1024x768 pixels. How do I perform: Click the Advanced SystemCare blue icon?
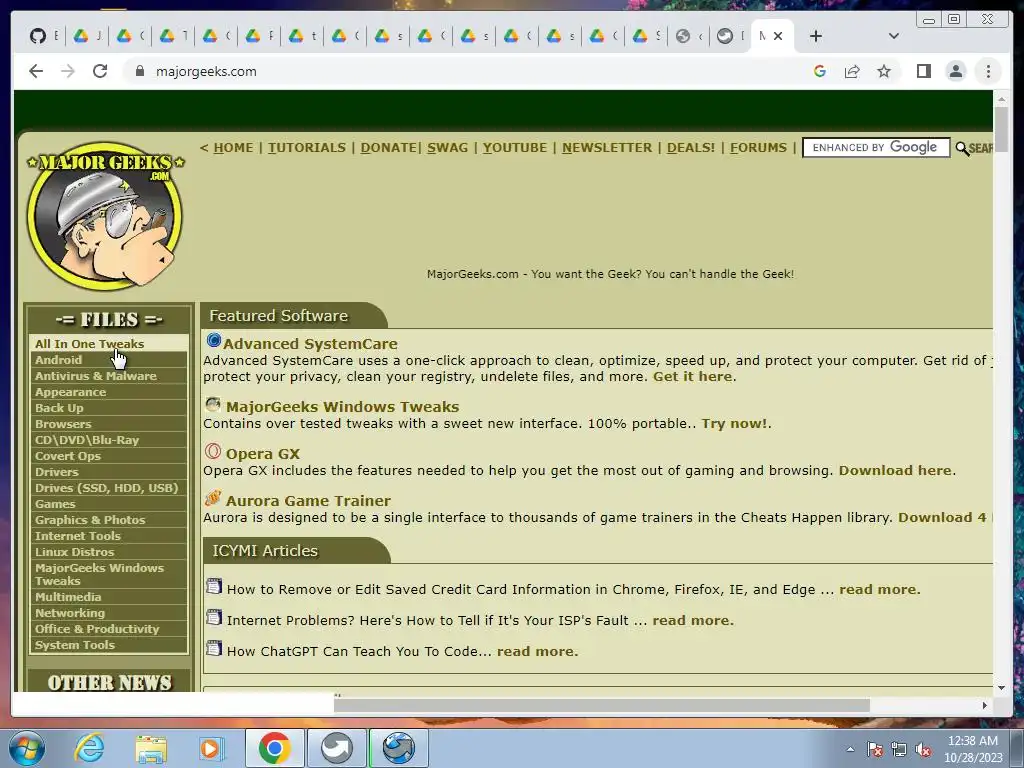(213, 340)
